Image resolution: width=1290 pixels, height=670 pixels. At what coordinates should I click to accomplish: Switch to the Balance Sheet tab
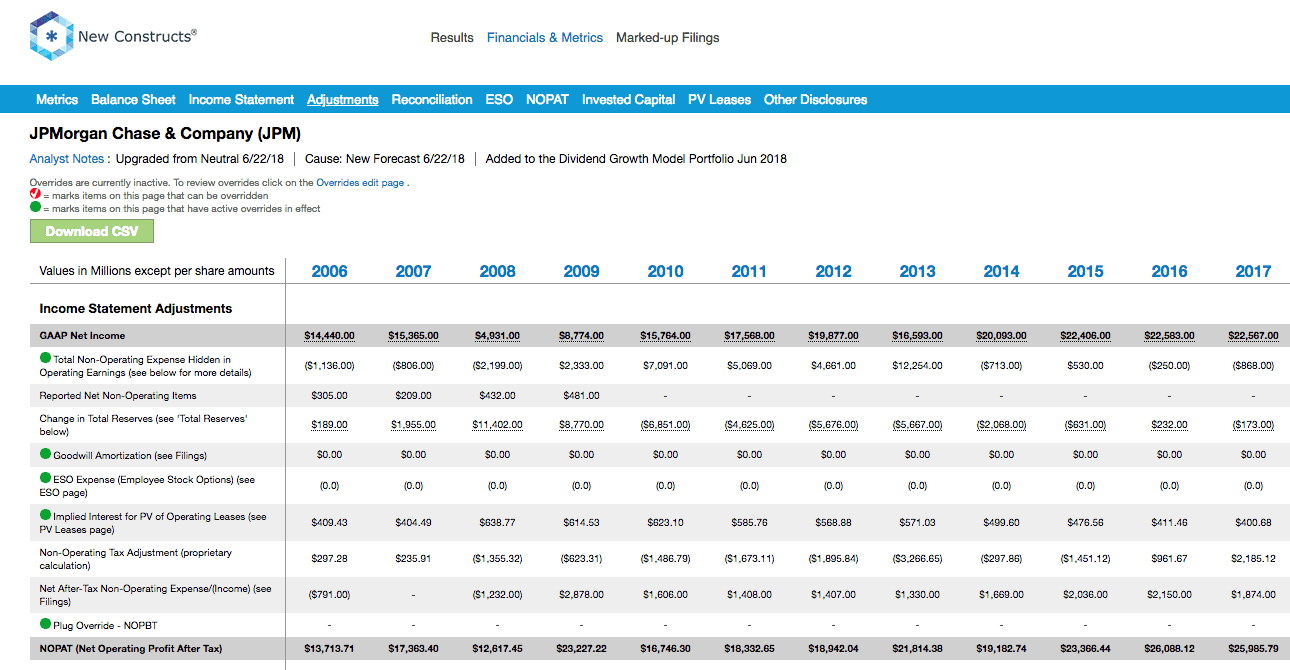click(133, 99)
